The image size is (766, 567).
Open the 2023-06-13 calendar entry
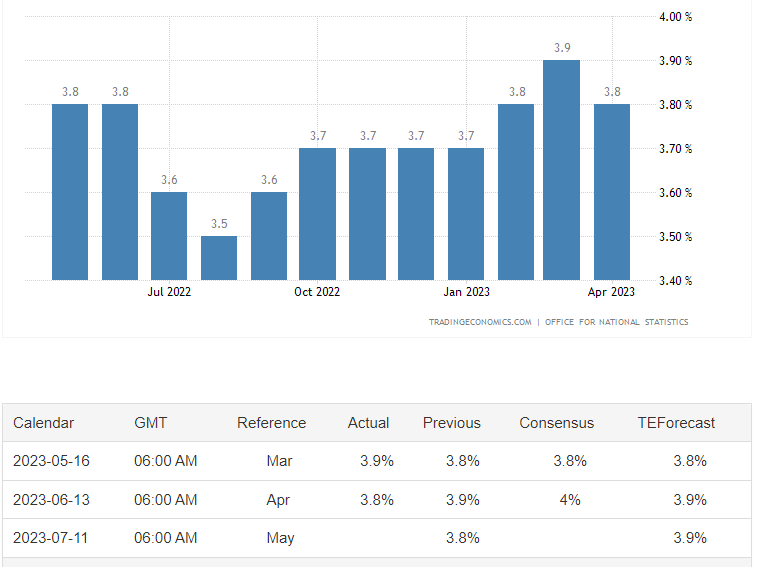click(x=51, y=499)
